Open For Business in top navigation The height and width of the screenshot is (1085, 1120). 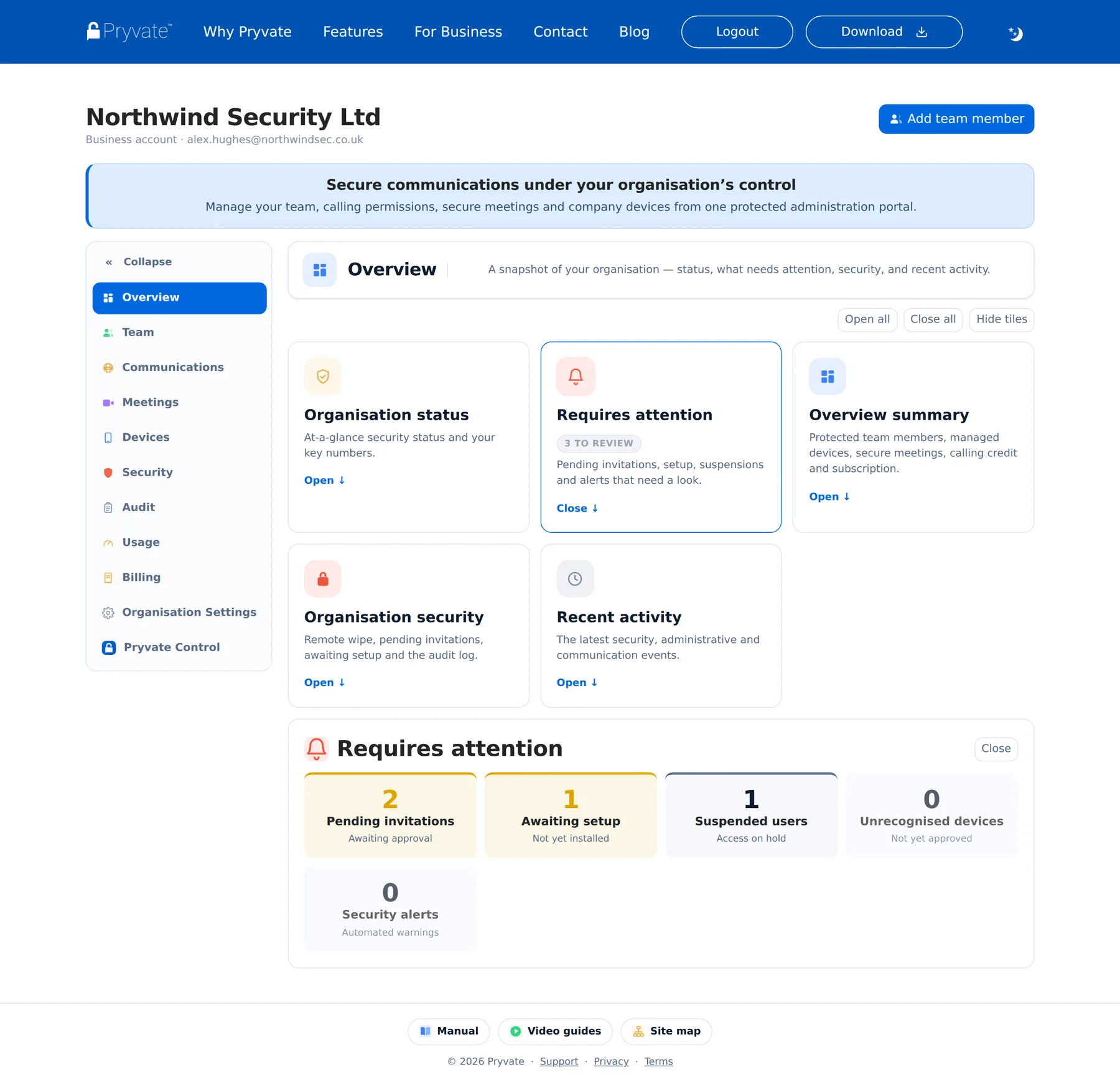point(458,32)
